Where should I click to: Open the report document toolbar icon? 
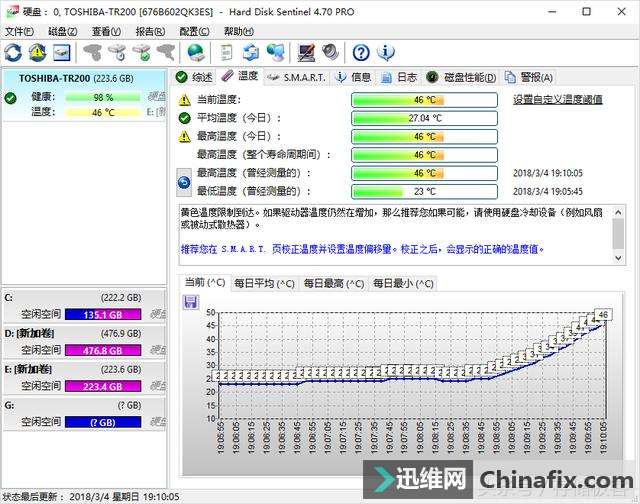226,53
